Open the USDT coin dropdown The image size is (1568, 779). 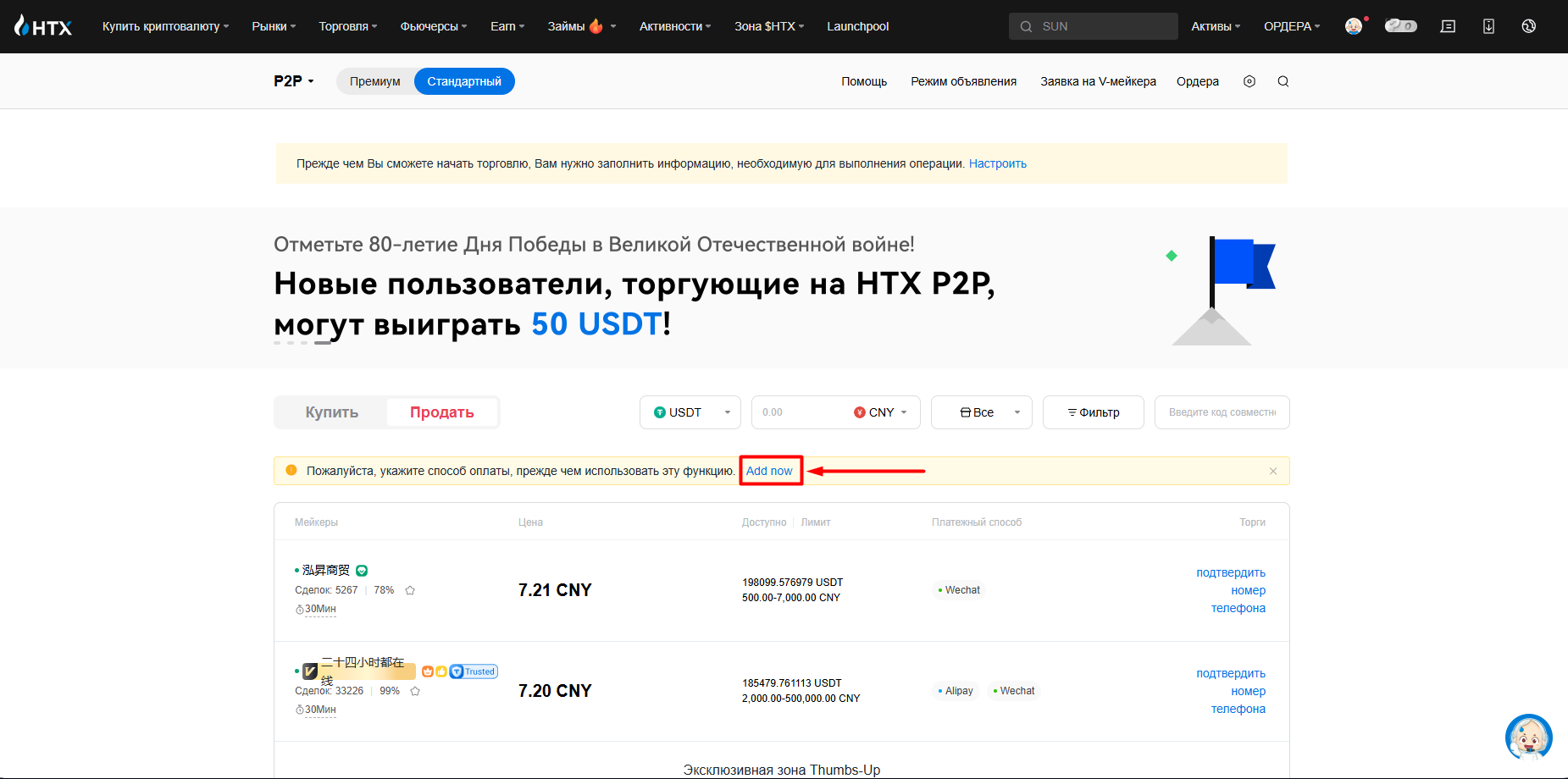[690, 412]
